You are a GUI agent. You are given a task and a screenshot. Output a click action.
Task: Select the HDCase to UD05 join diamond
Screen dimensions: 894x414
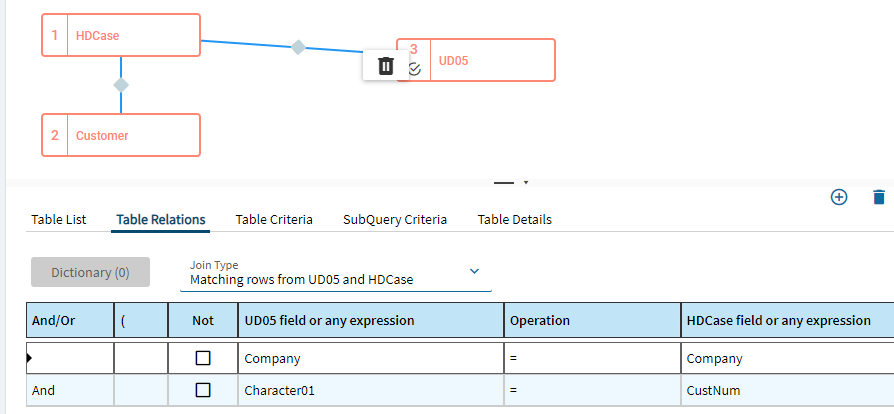(297, 47)
